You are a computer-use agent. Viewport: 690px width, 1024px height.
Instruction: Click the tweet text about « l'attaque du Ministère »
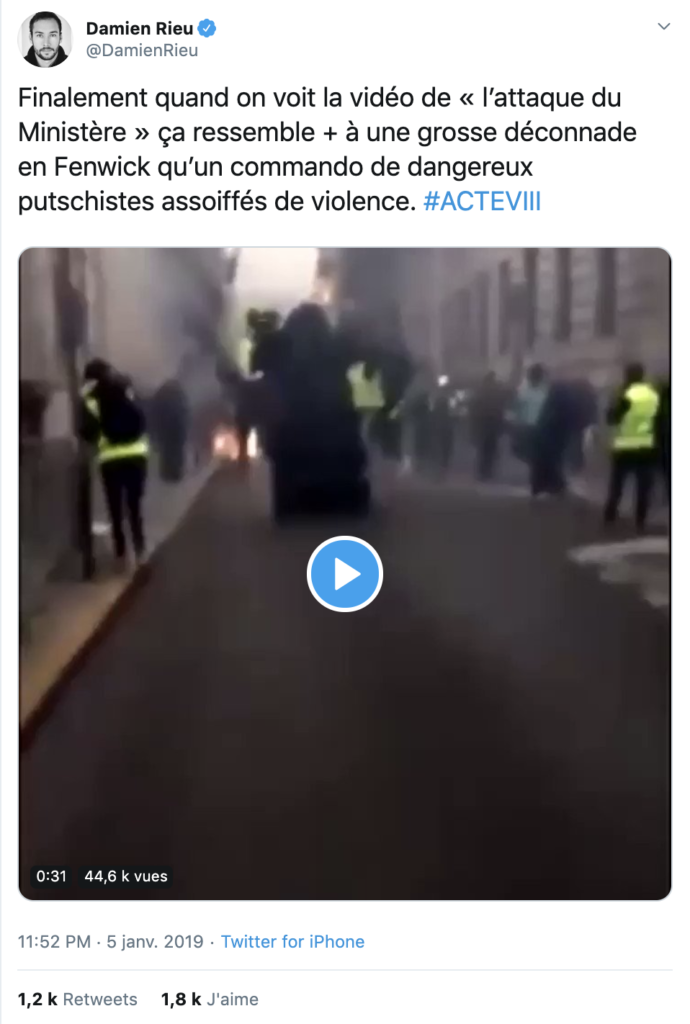[x=327, y=150]
